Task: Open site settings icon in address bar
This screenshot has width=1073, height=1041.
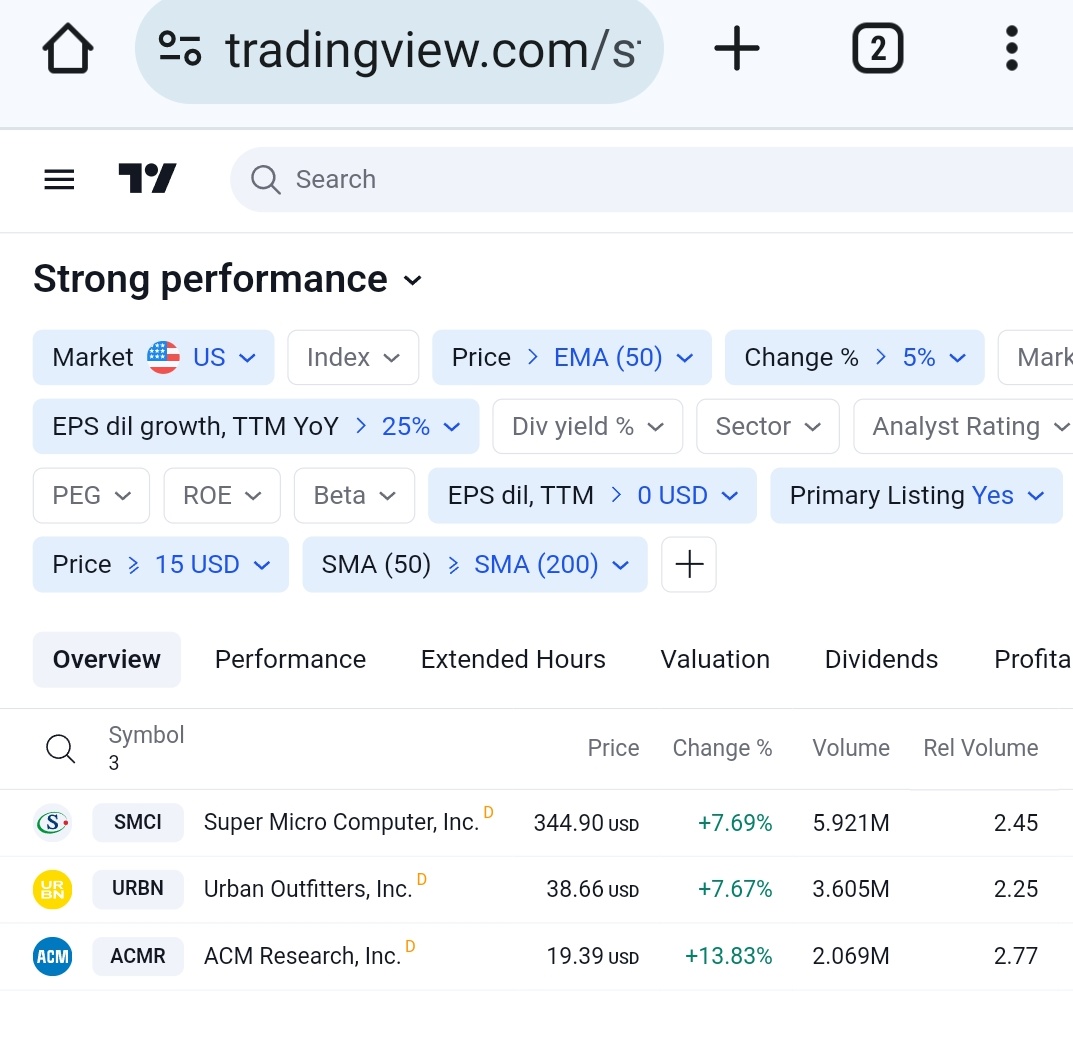Action: [x=180, y=49]
